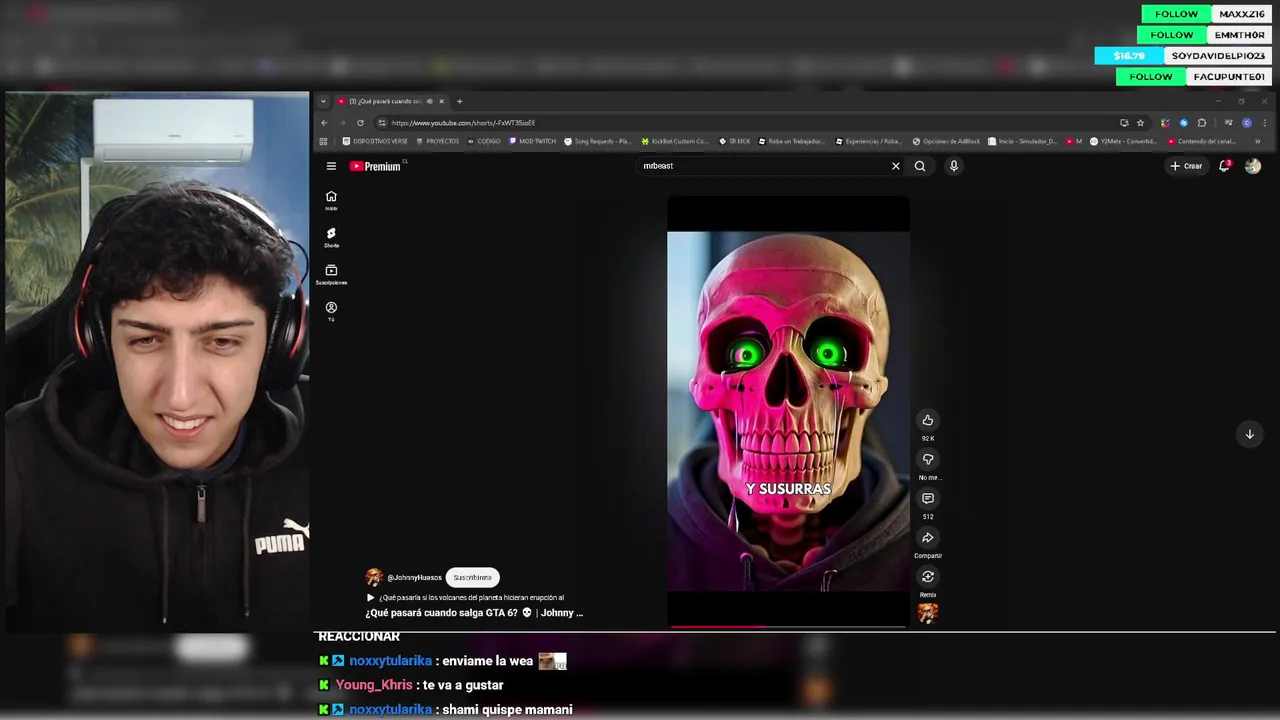Click the YouTube Premium logo
The image size is (1280, 720).
tap(376, 166)
